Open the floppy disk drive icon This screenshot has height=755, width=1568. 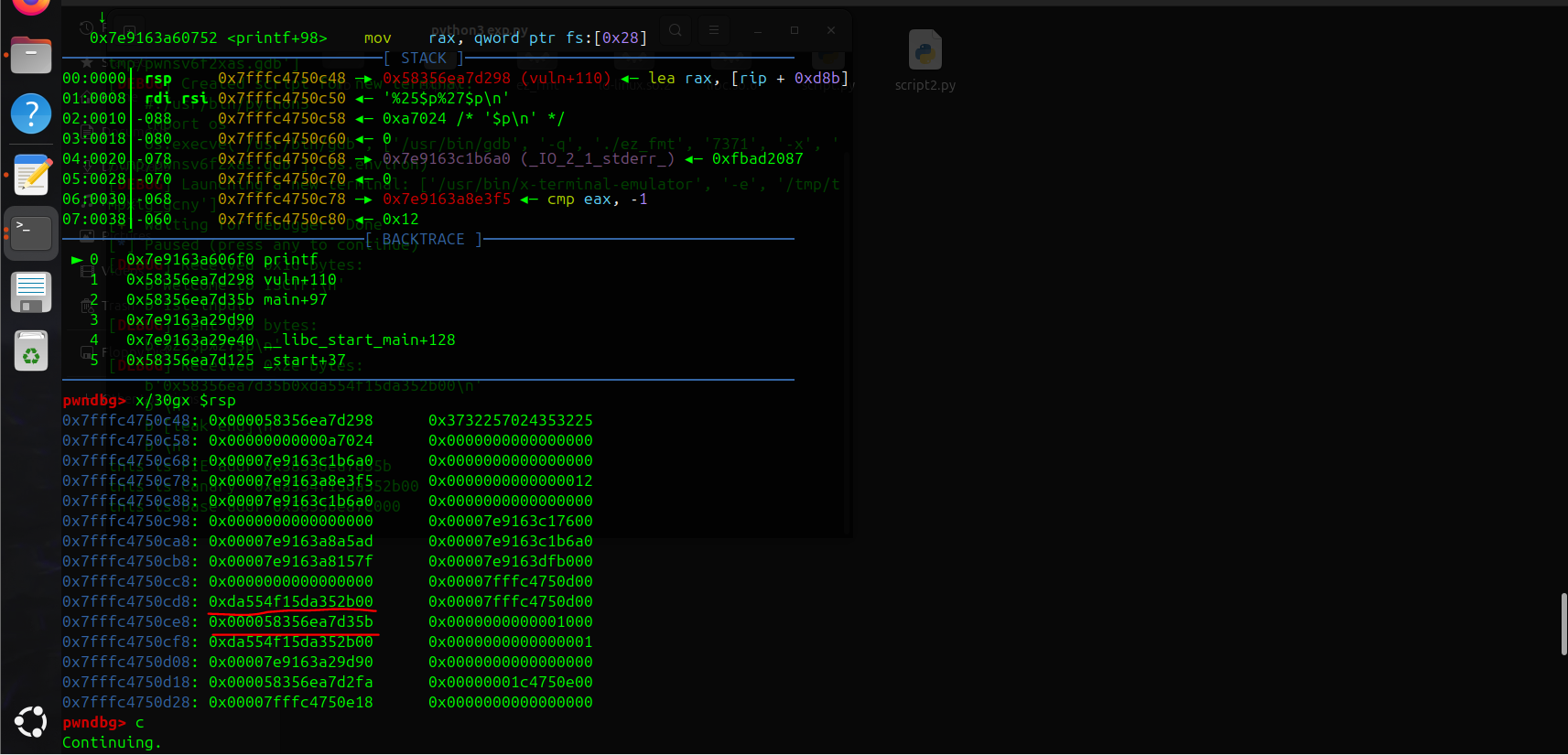coord(31,292)
